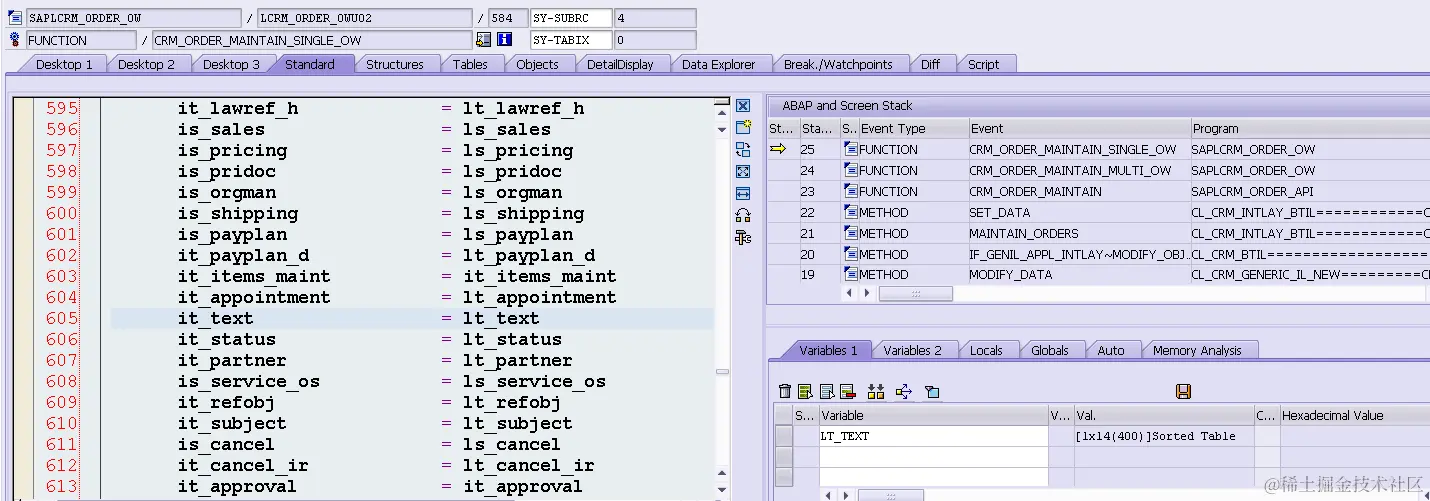Click the full-screen tool icon beside the editor

[743, 171]
